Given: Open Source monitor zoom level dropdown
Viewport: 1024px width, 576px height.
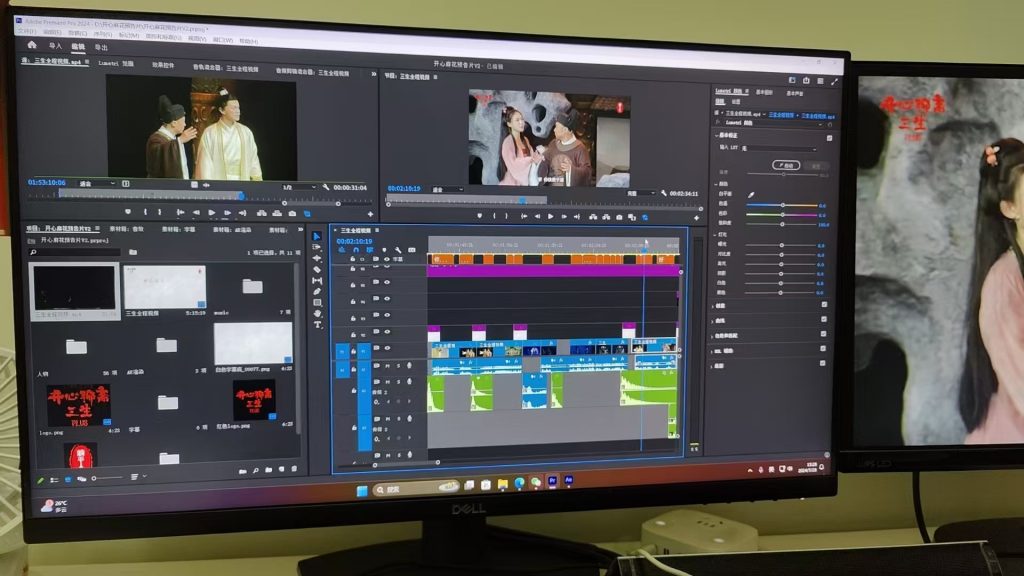Looking at the screenshot, I should pos(97,184).
